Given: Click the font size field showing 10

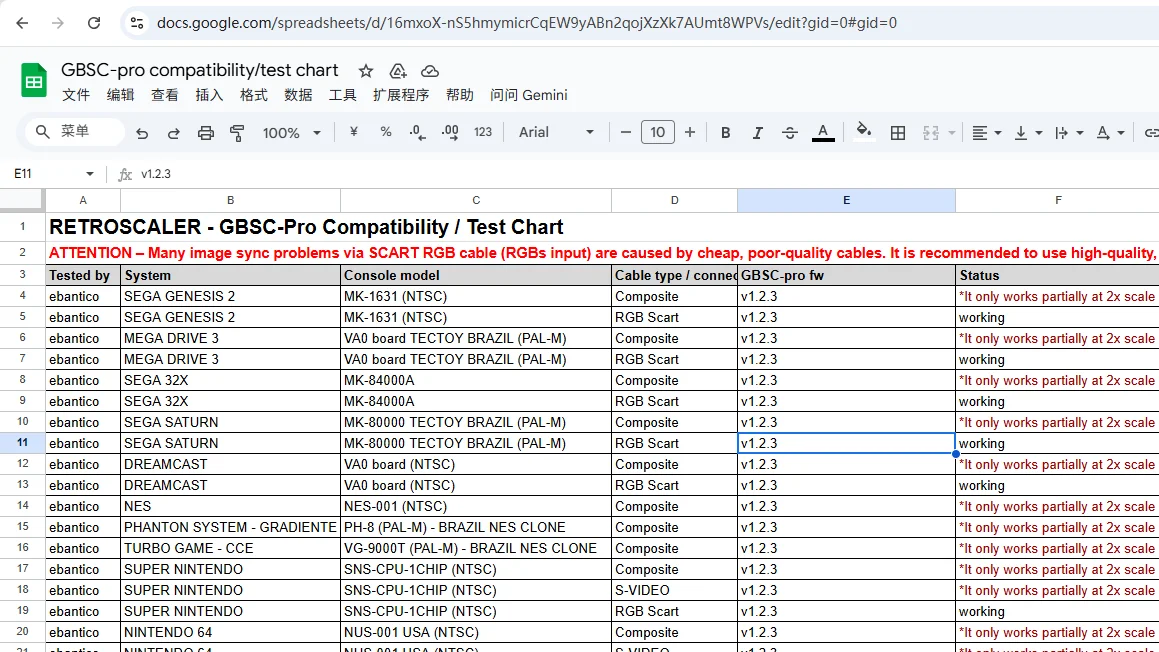Looking at the screenshot, I should 658,132.
